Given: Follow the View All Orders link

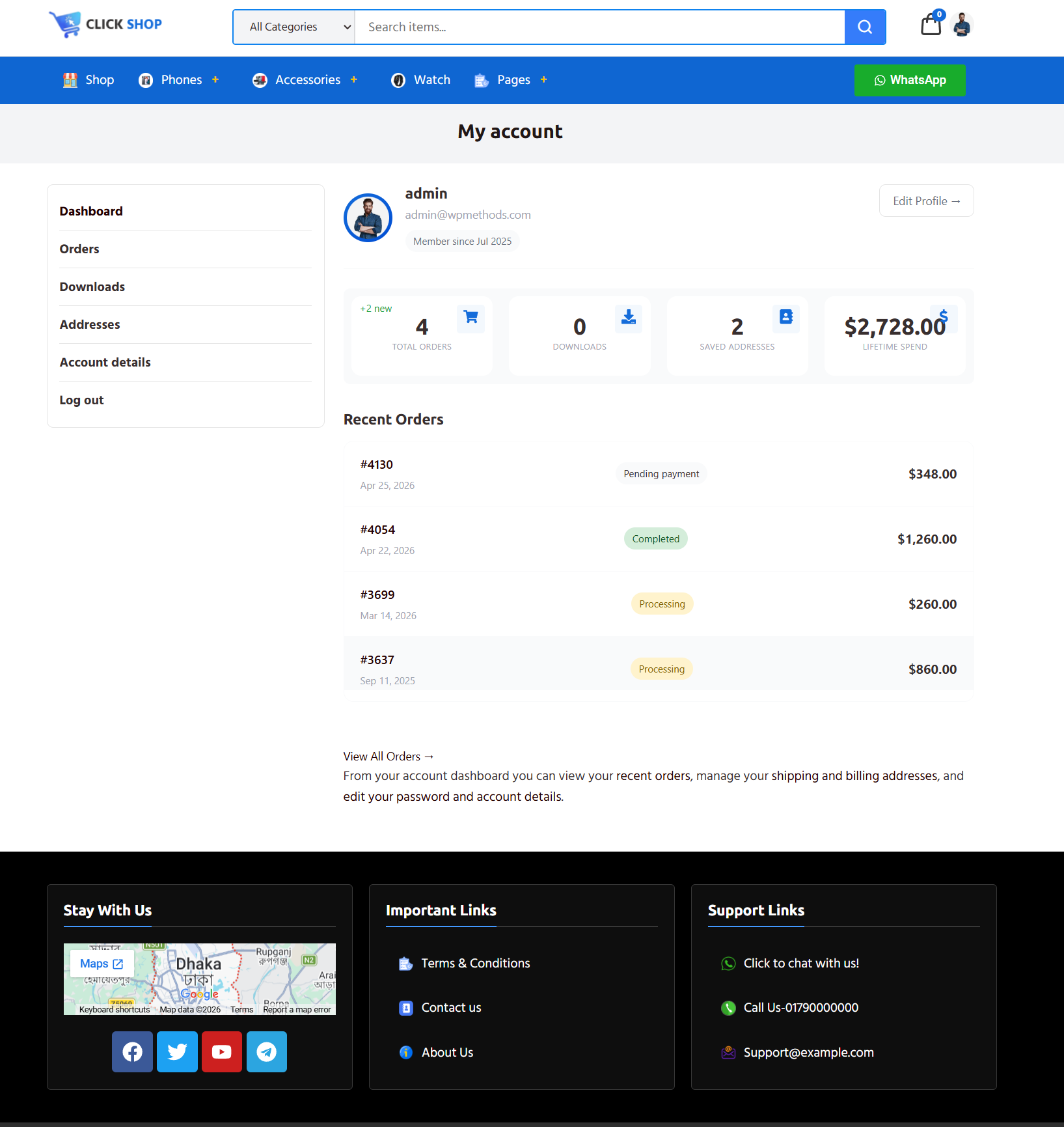Looking at the screenshot, I should click(388, 757).
